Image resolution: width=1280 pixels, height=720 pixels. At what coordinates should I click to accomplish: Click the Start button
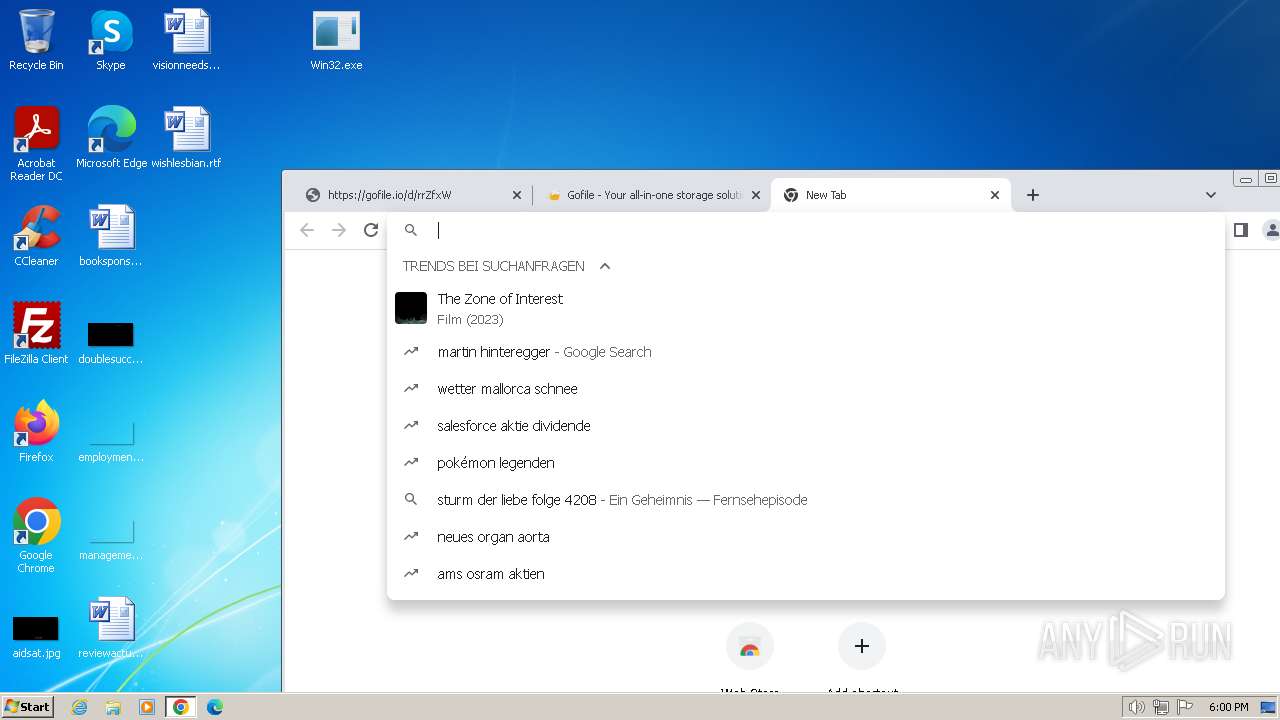pos(27,707)
